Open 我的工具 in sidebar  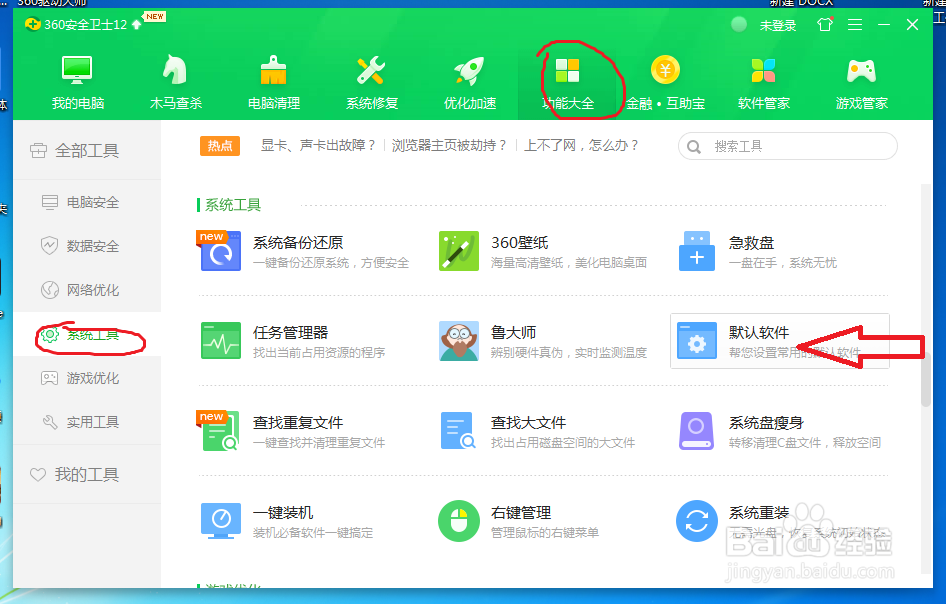pos(87,475)
